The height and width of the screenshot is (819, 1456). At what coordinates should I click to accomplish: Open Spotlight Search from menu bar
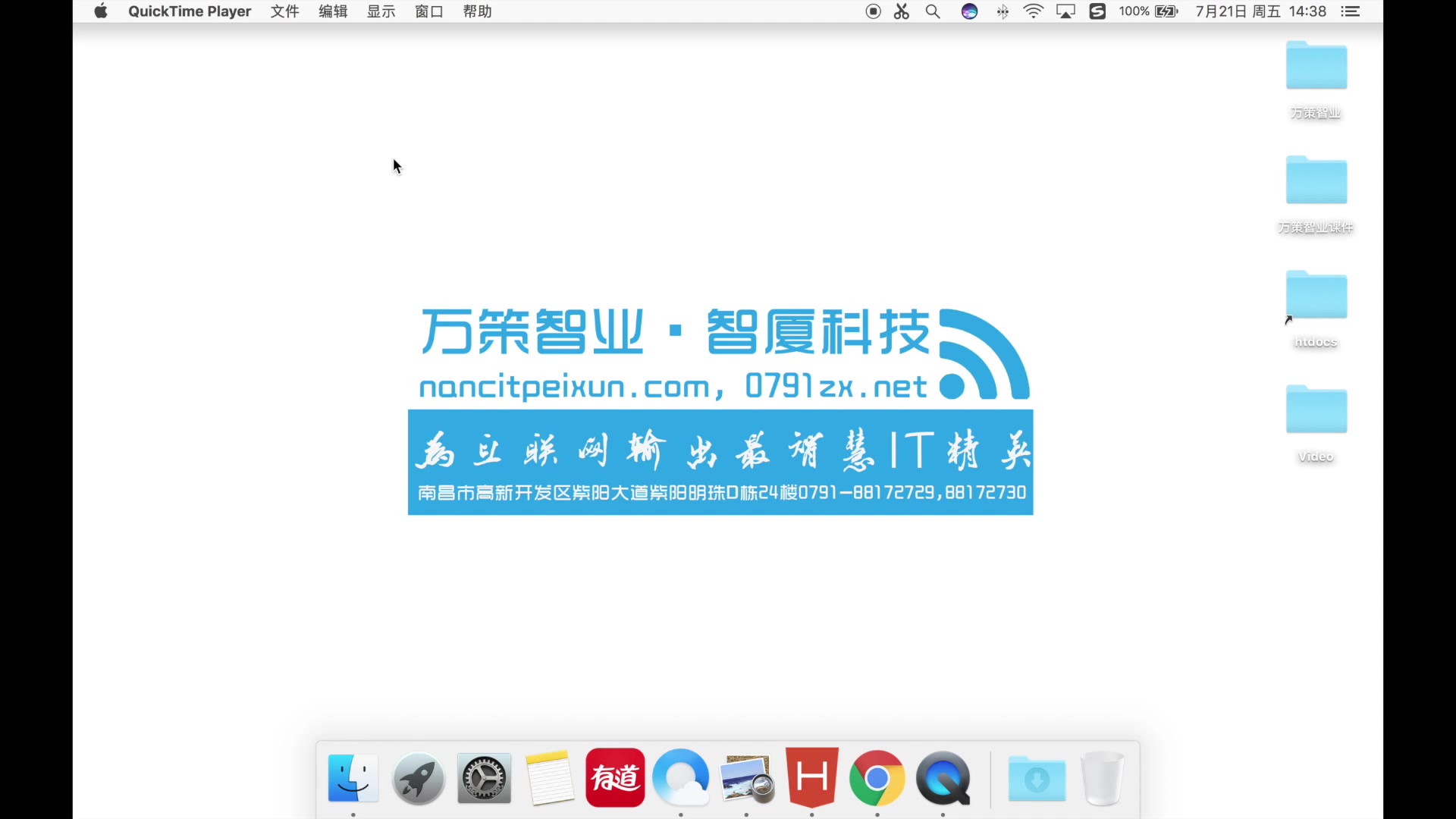tap(933, 11)
